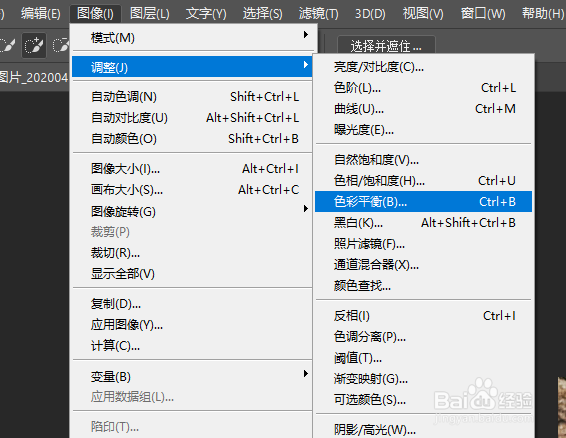Select the subtract-from-selection brush icon

pyautogui.click(x=61, y=45)
